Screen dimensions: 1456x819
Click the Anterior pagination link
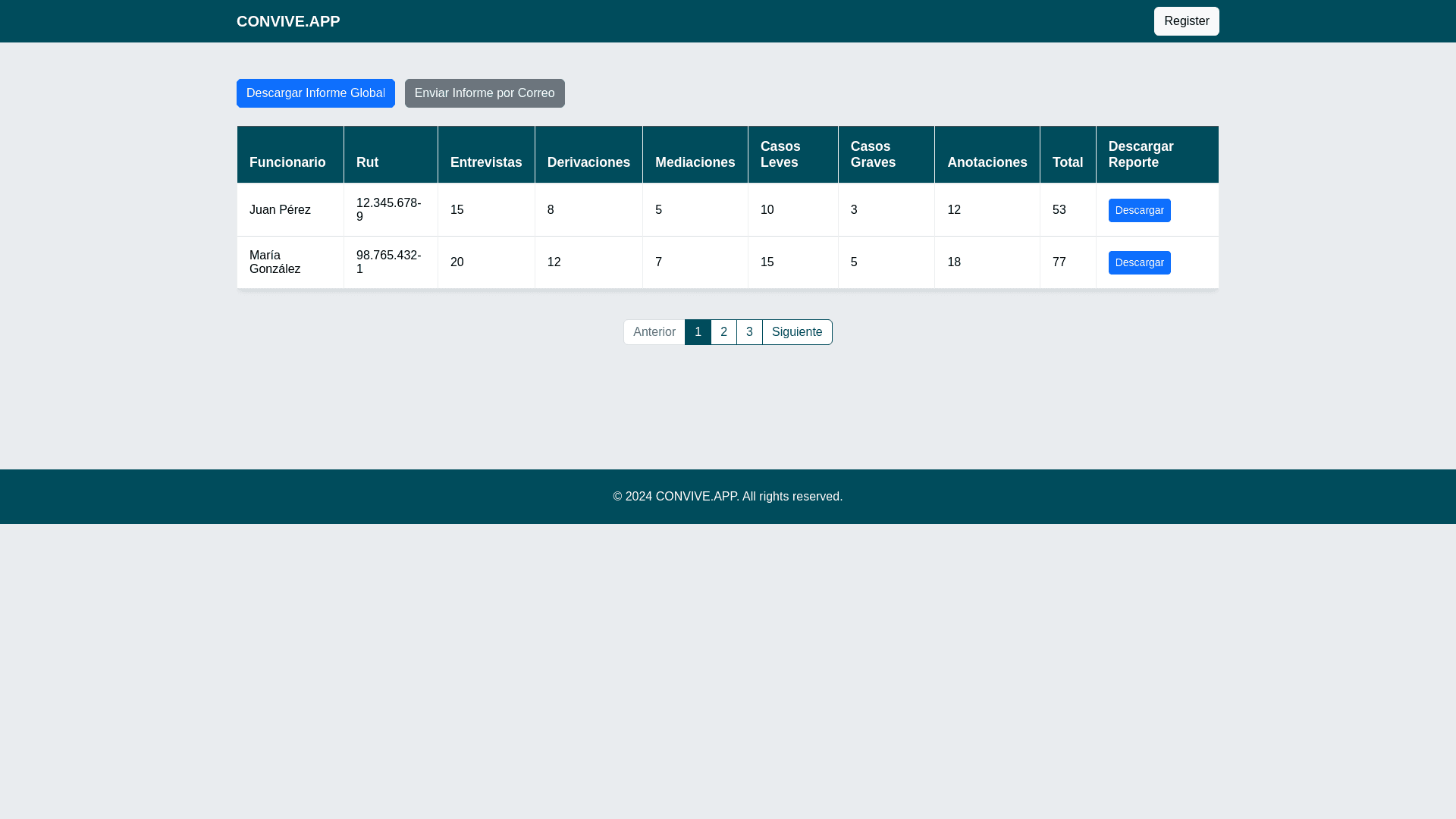pos(654,332)
